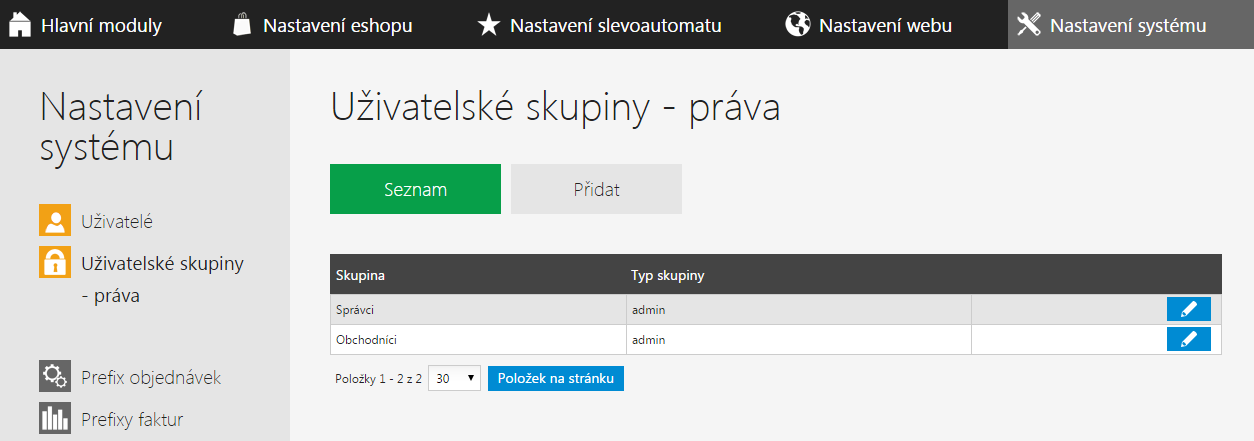The image size is (1254, 441).
Task: Open the Prefix objednávek sidebar link
Action: click(151, 377)
